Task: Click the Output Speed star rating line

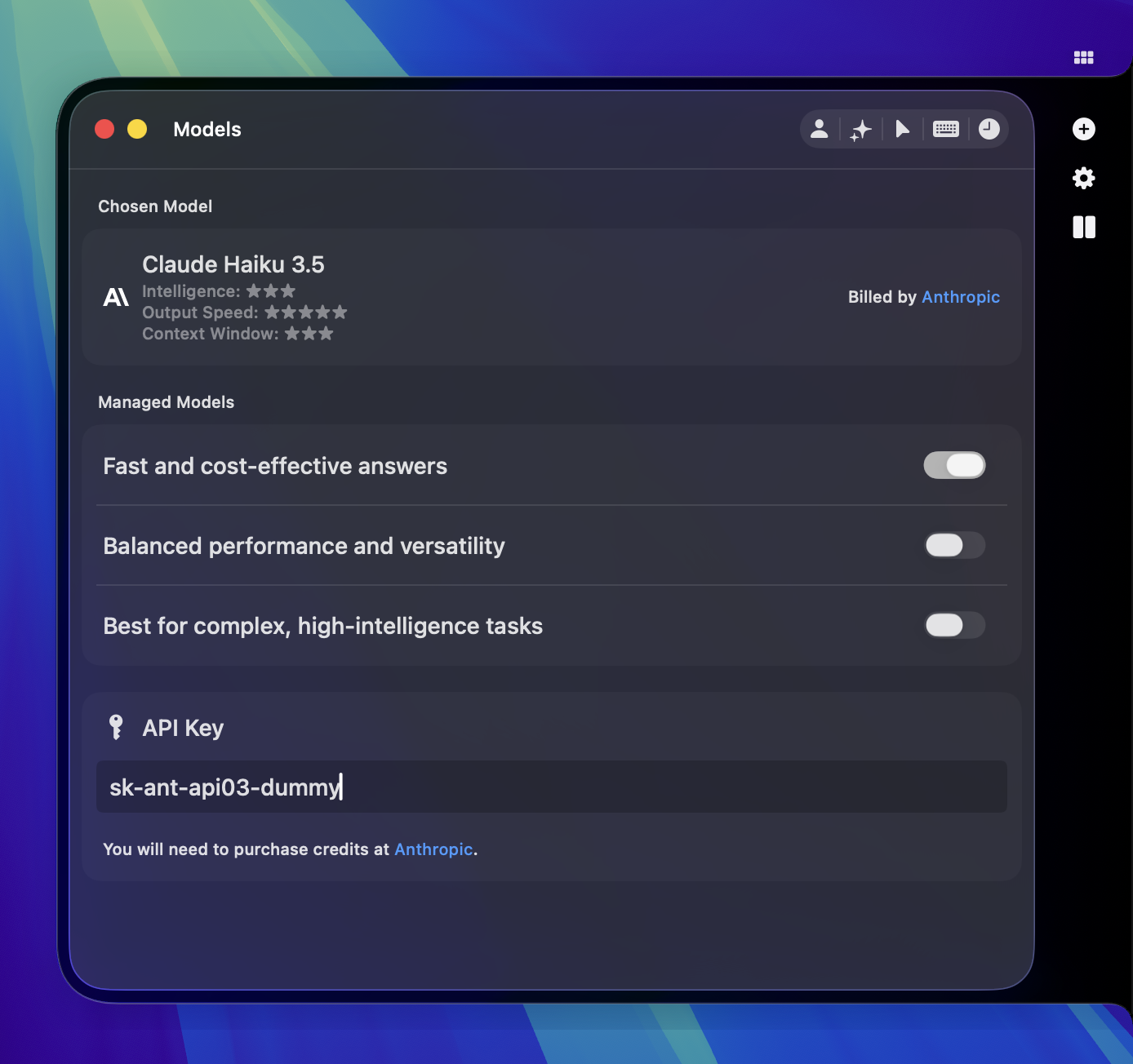Action: [x=245, y=313]
